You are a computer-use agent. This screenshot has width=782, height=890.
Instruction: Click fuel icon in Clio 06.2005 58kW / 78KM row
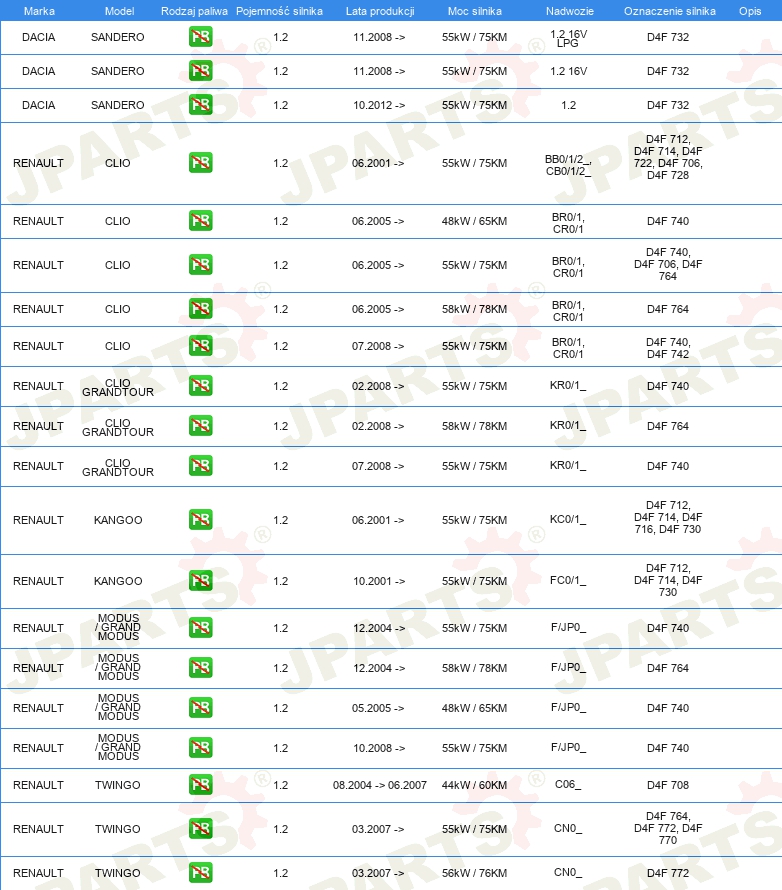click(x=200, y=309)
